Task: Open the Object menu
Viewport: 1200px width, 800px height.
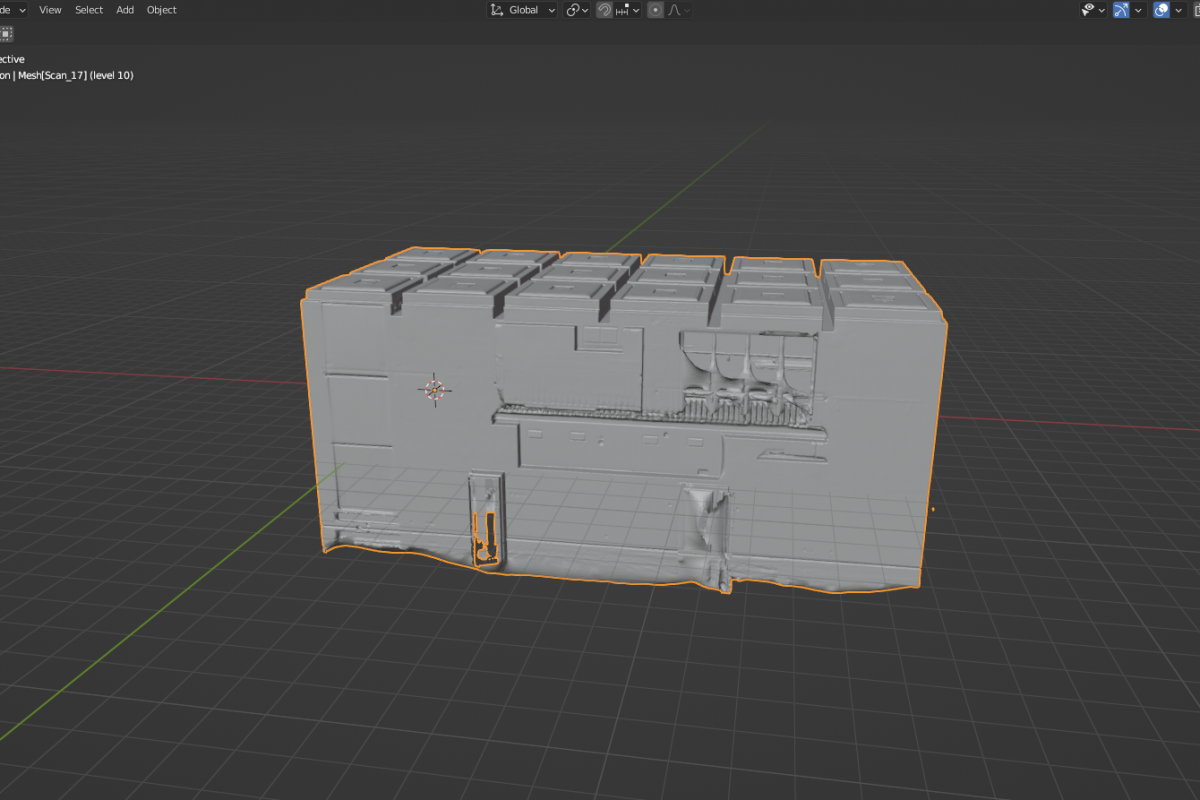Action: click(x=161, y=10)
